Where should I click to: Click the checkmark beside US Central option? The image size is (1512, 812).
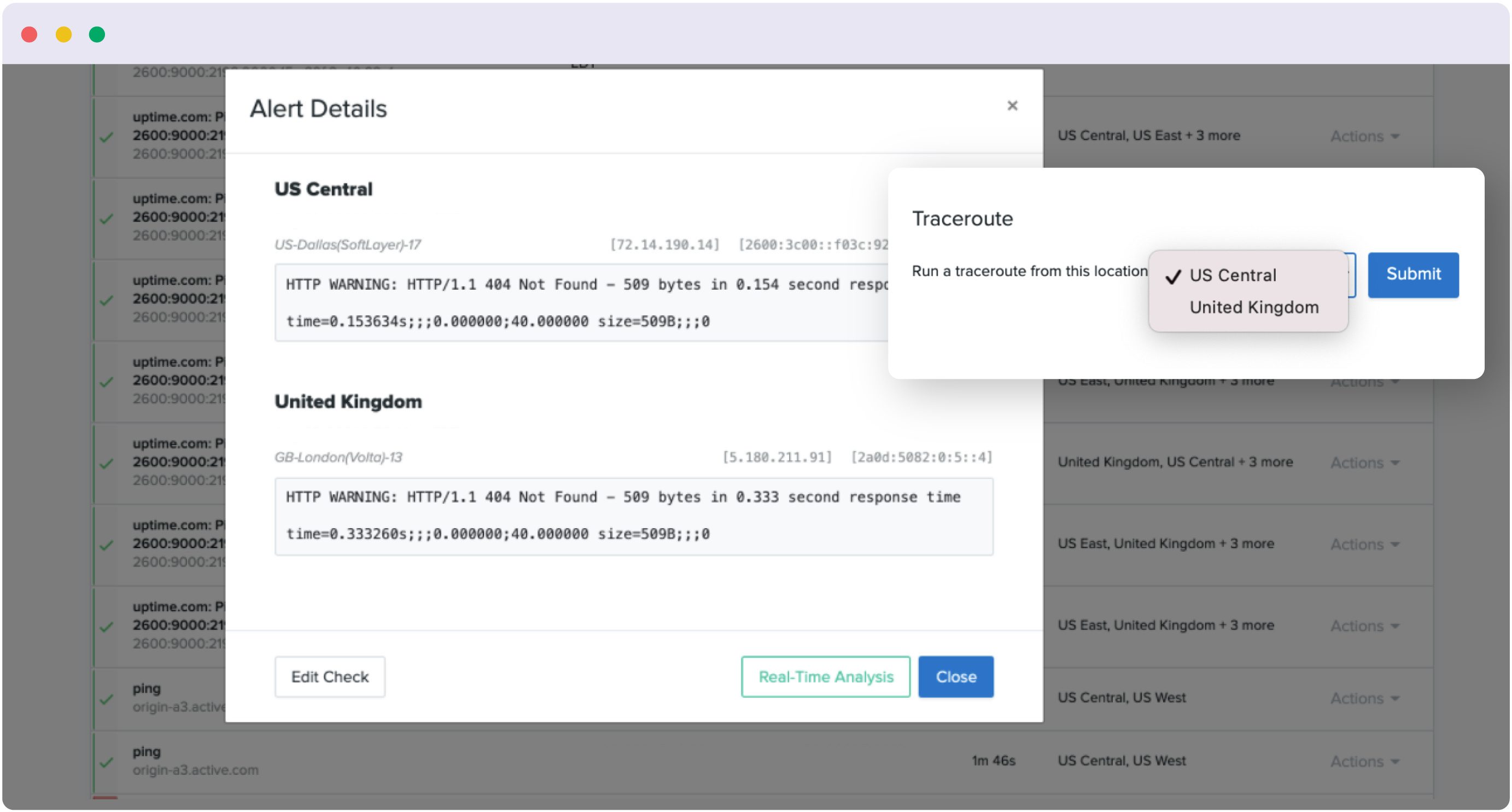[x=1173, y=277]
